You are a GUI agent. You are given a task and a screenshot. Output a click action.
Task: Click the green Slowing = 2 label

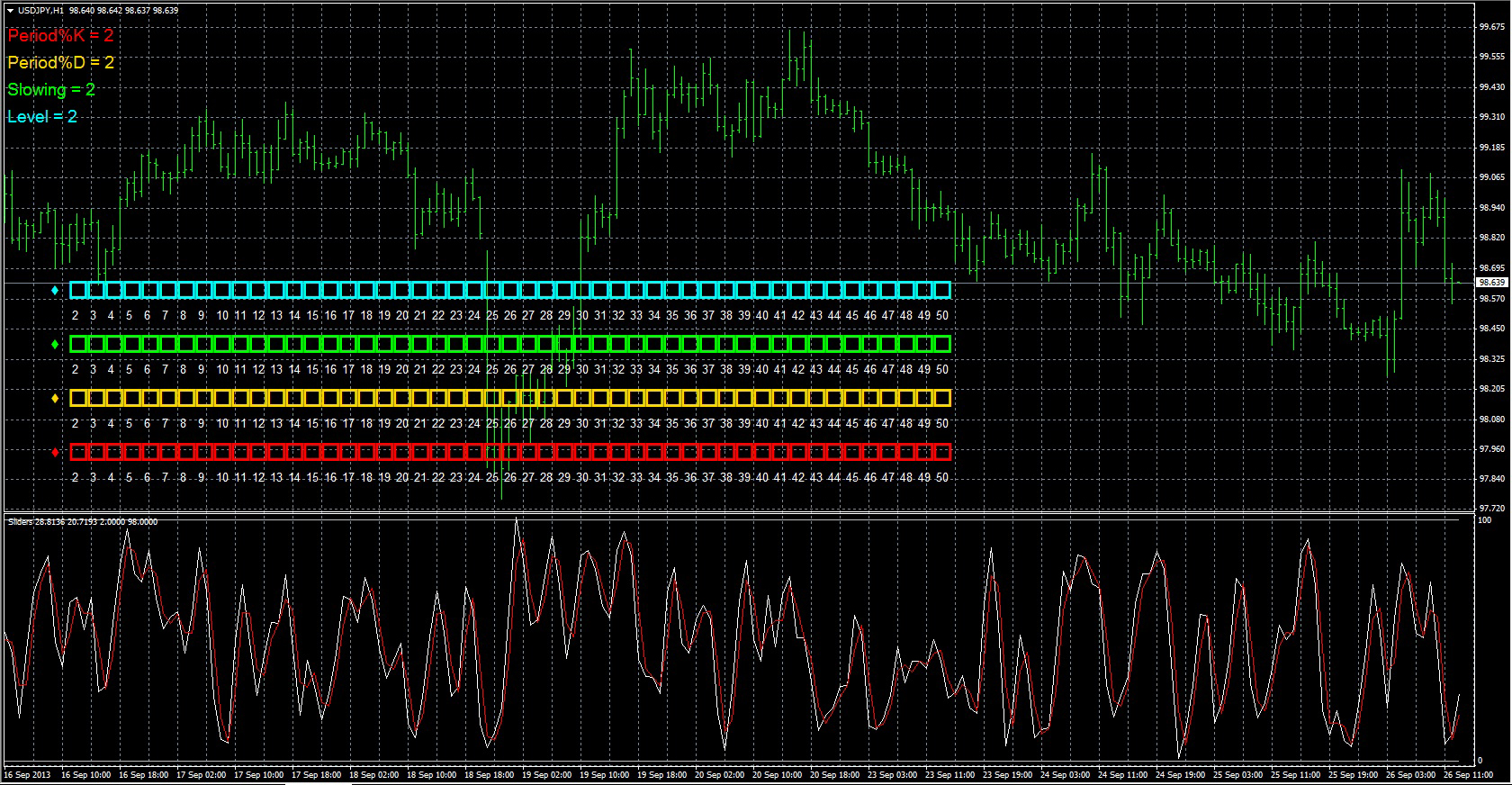coord(51,90)
